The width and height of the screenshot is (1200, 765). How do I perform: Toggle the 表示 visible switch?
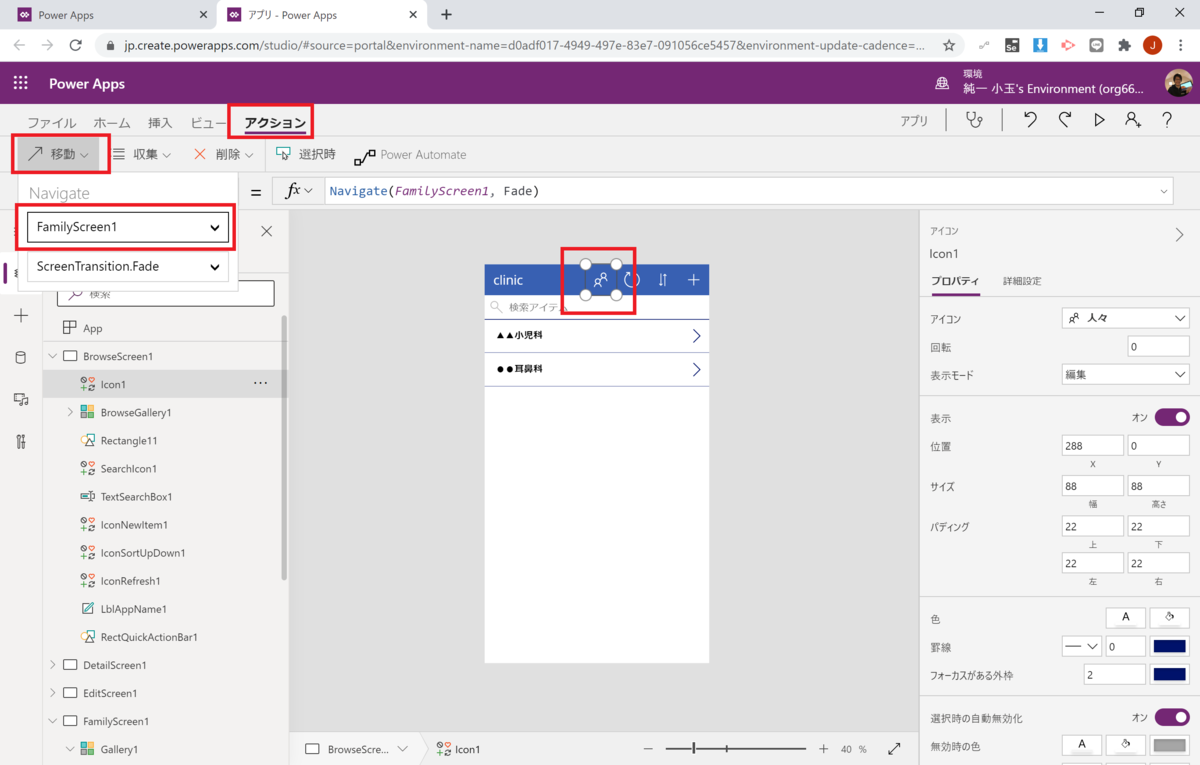click(x=1172, y=417)
